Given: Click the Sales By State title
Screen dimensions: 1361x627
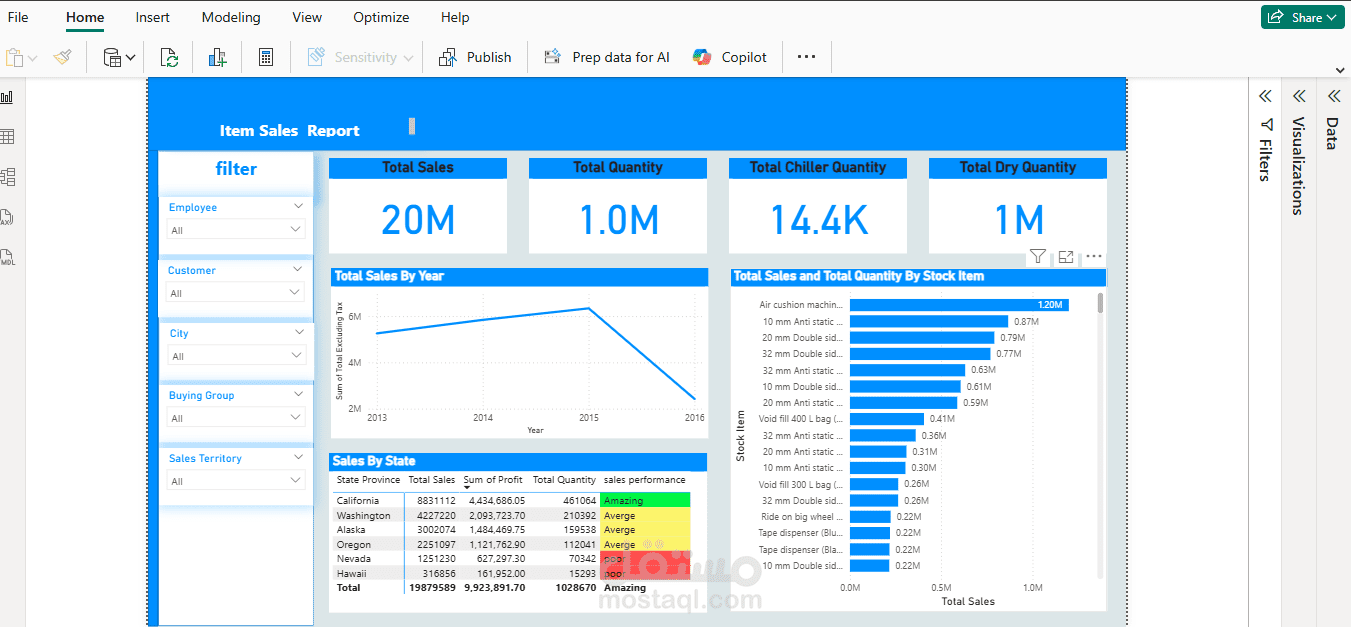Looking at the screenshot, I should pos(374,461).
